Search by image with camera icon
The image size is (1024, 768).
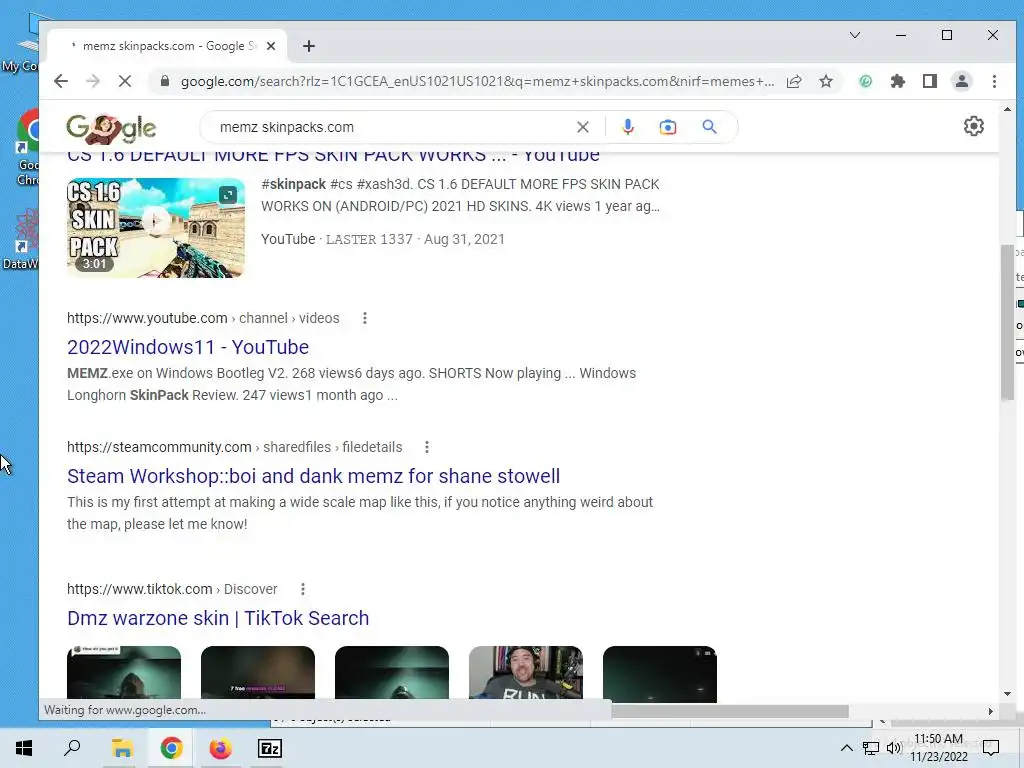[667, 127]
